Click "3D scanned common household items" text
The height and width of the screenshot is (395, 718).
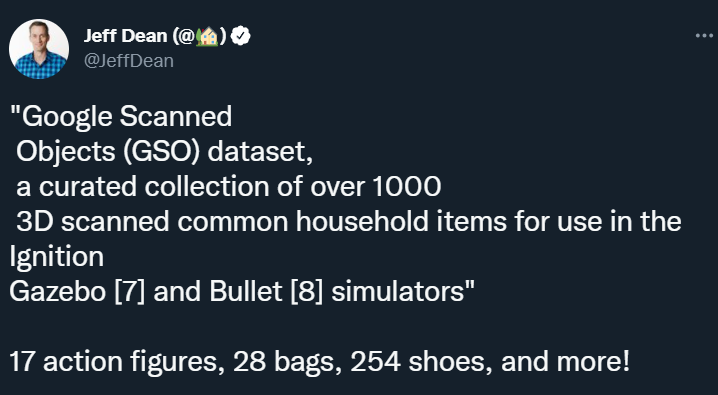(261, 222)
